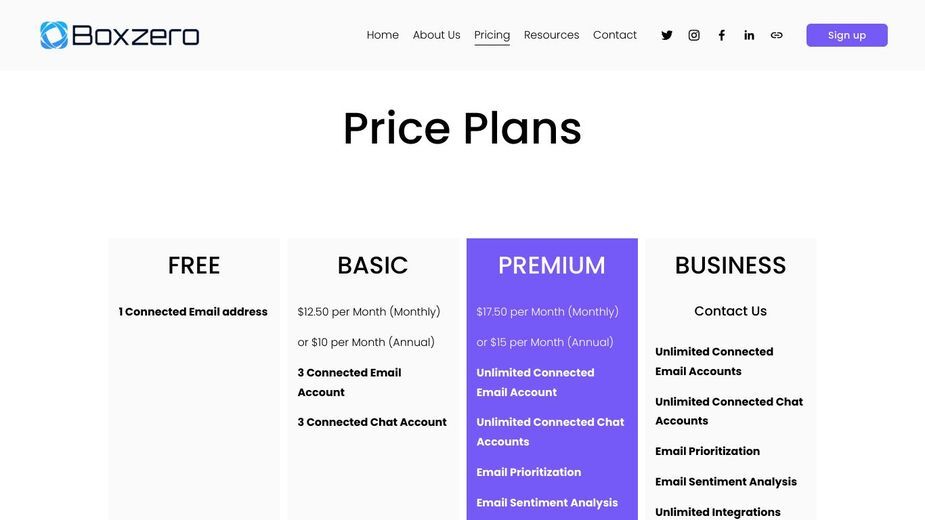
Task: Select the BASIC plan heading
Action: point(373,266)
